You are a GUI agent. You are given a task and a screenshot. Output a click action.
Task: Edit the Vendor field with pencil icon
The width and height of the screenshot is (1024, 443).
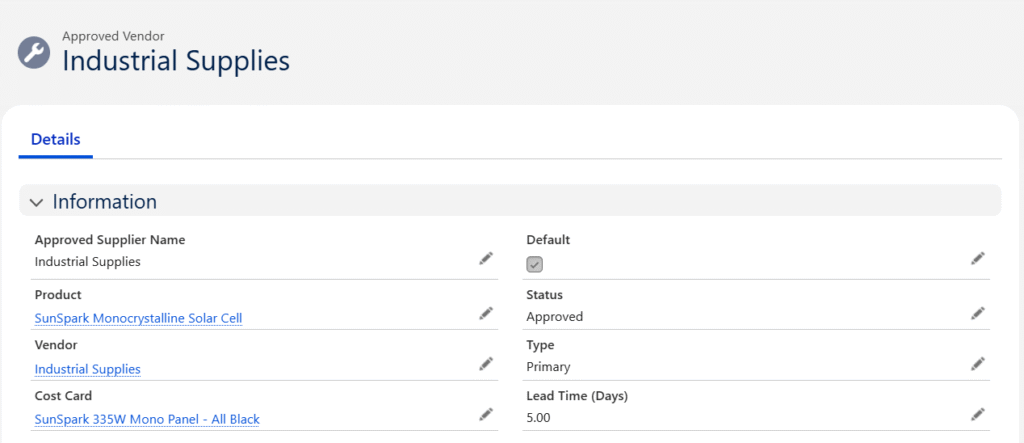click(486, 364)
